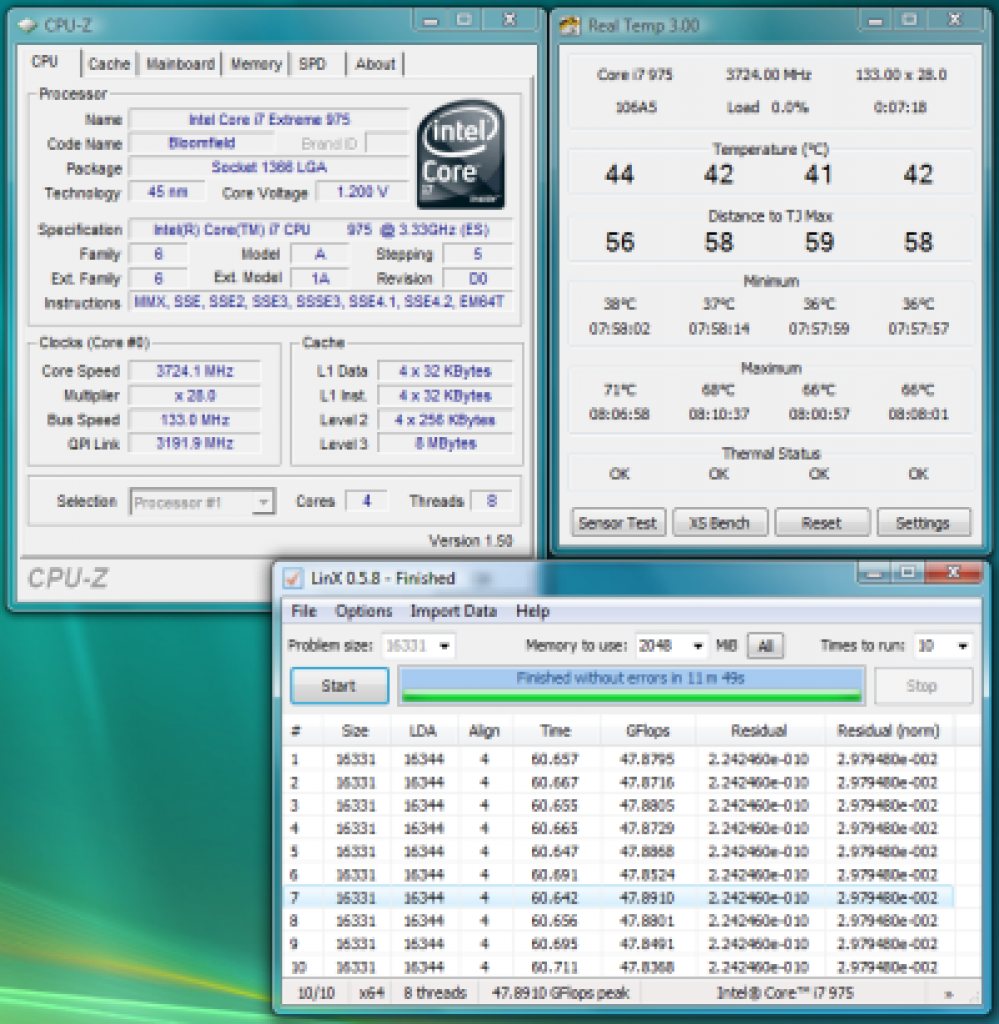Click the 47.8910 GFlops peak status entry
This screenshot has height=1024, width=999.
coord(560,993)
